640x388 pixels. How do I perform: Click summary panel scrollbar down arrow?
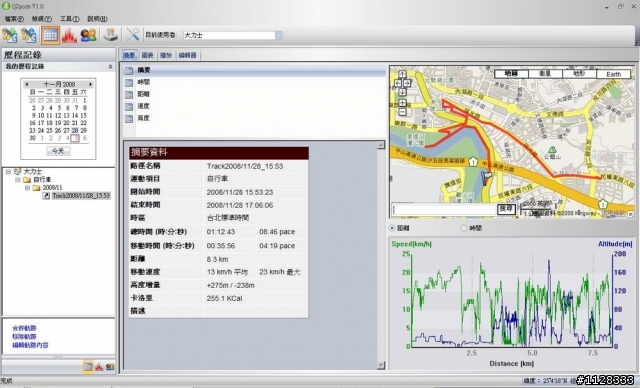381,365
